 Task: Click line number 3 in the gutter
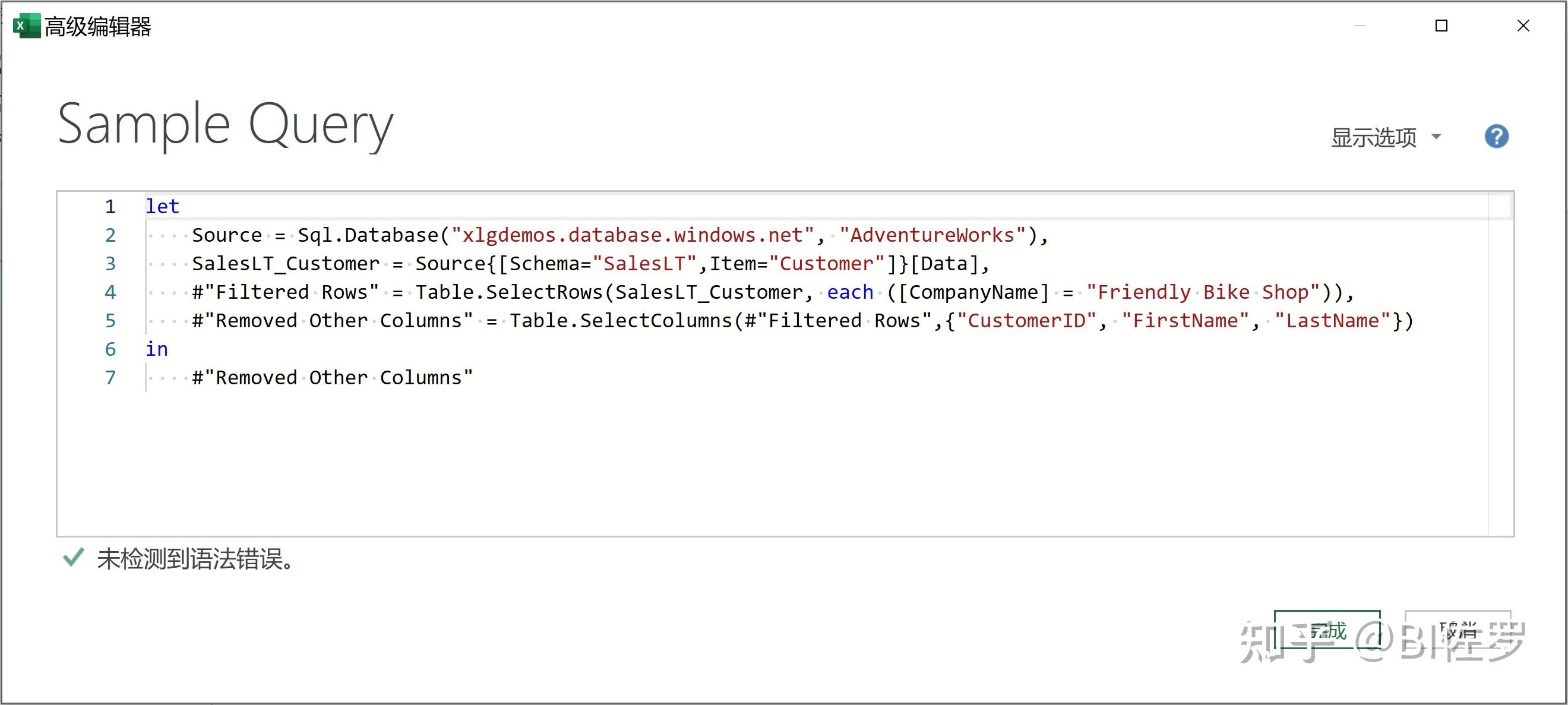[110, 264]
